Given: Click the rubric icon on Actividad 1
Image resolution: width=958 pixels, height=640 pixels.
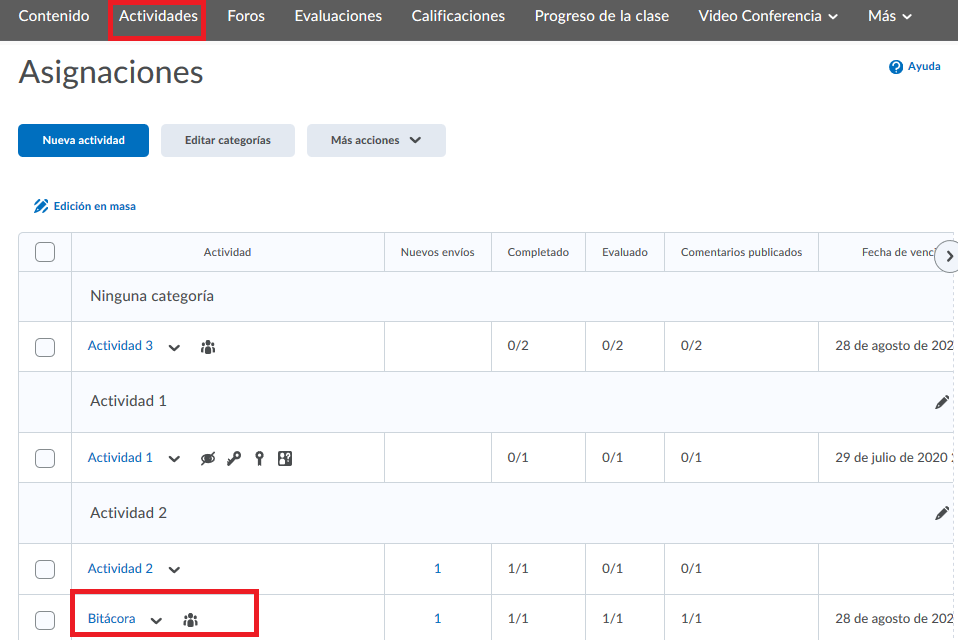Looking at the screenshot, I should click(285, 459).
